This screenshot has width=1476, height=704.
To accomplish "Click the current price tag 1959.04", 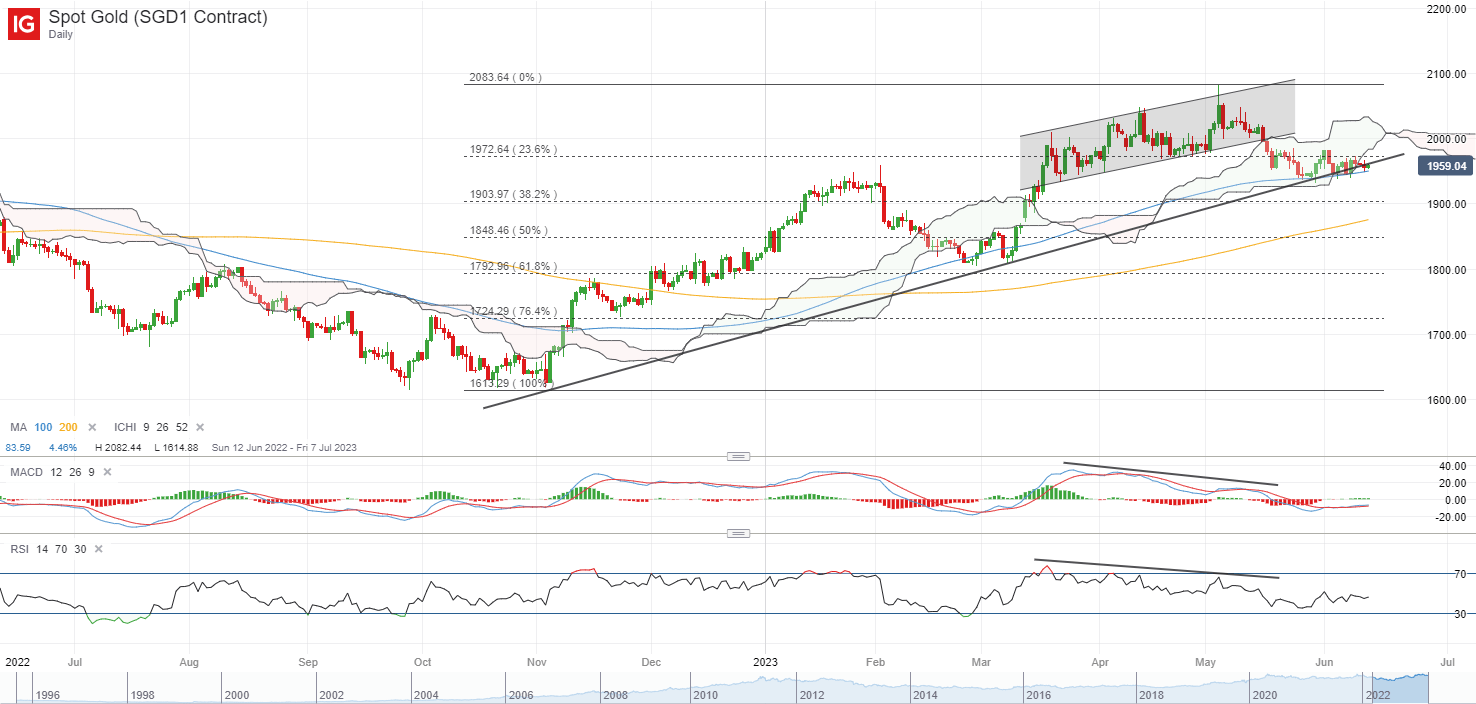I will (x=1445, y=166).
